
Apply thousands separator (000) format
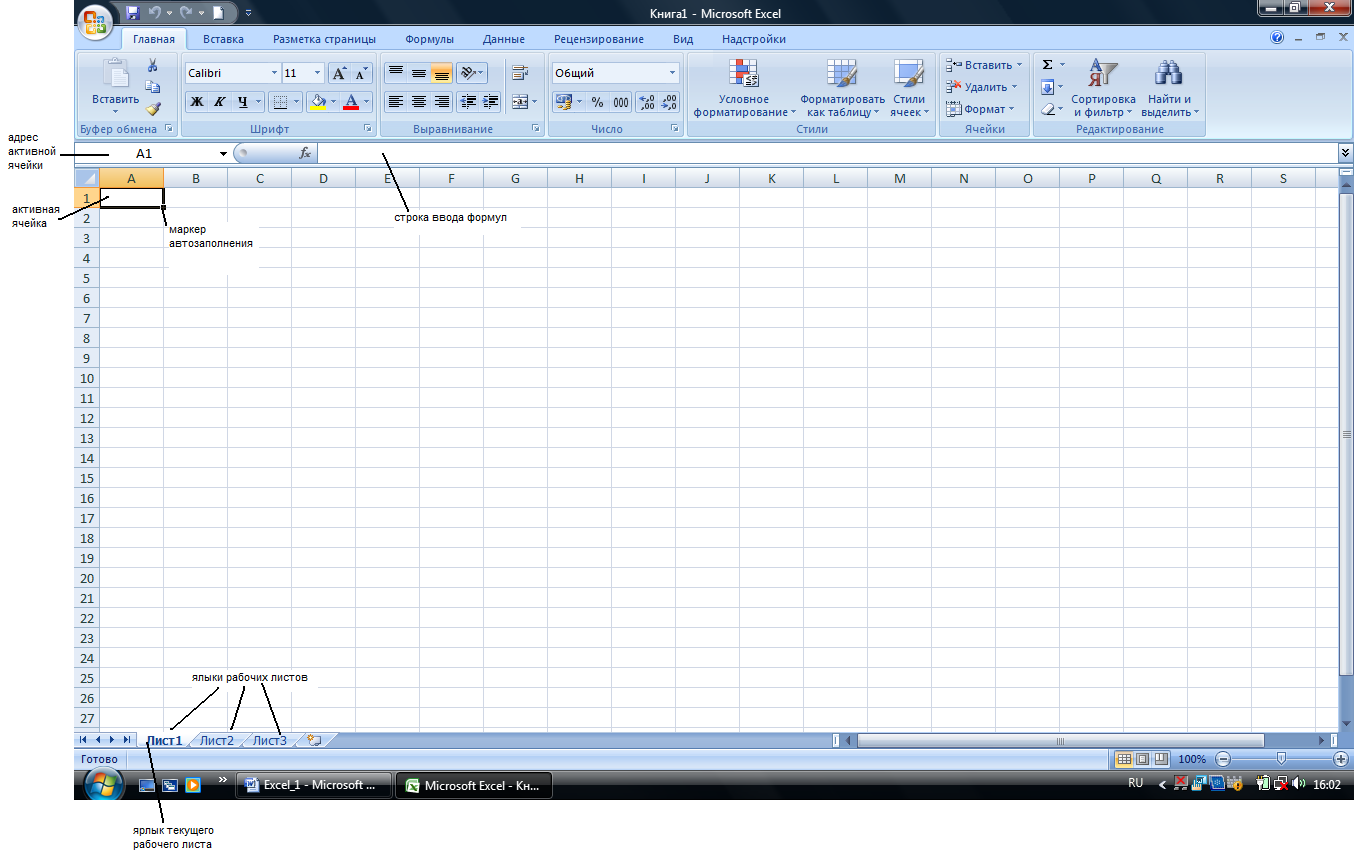pos(621,102)
